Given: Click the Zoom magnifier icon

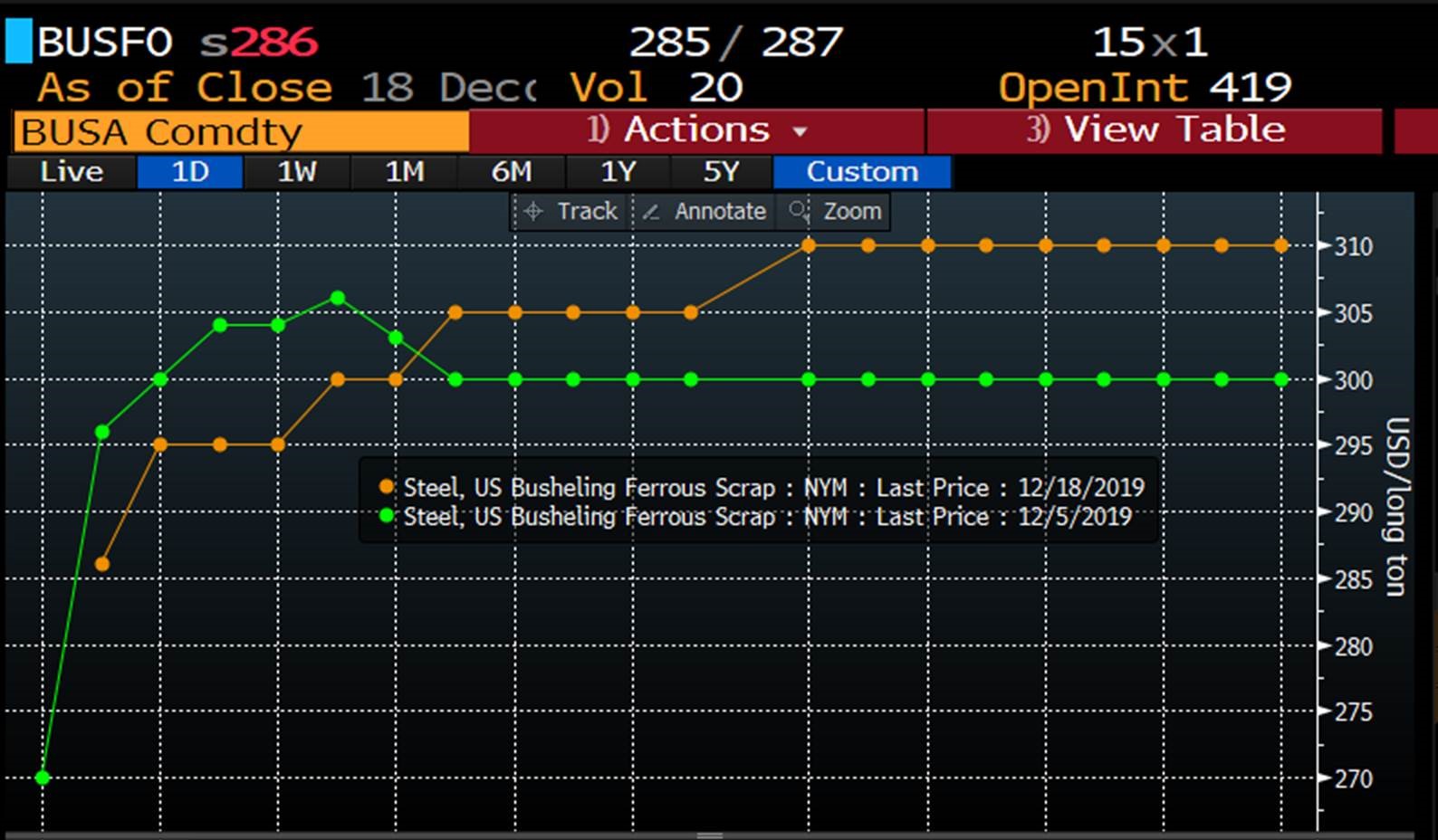Looking at the screenshot, I should [x=799, y=212].
